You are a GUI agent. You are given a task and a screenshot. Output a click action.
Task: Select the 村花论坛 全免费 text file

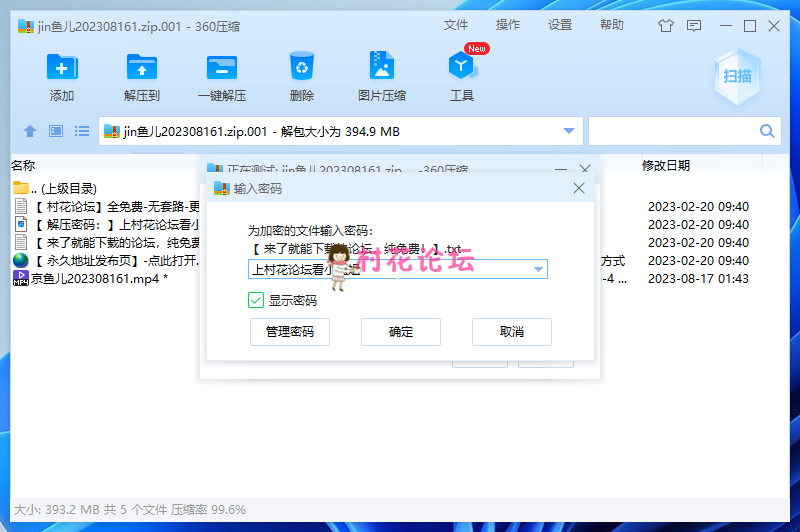[x=105, y=207]
